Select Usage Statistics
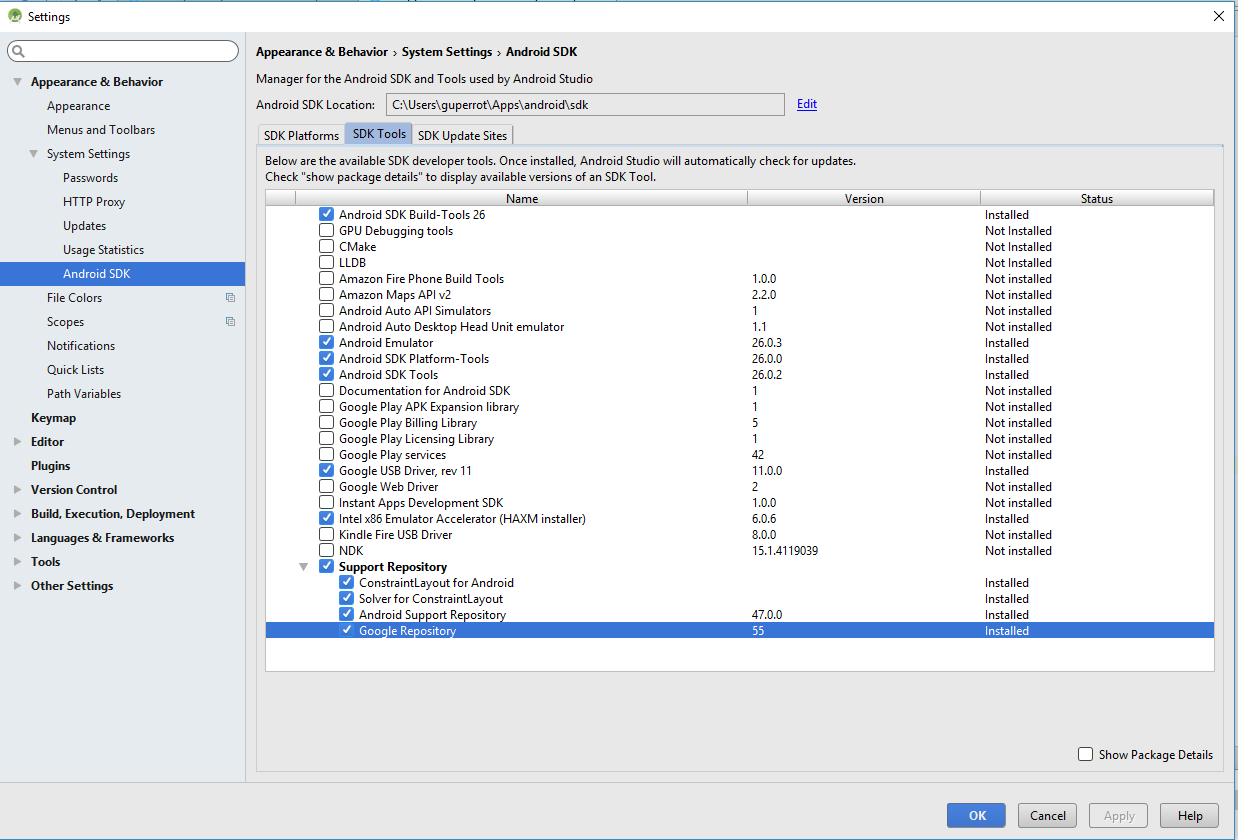This screenshot has height=840, width=1238. [103, 250]
